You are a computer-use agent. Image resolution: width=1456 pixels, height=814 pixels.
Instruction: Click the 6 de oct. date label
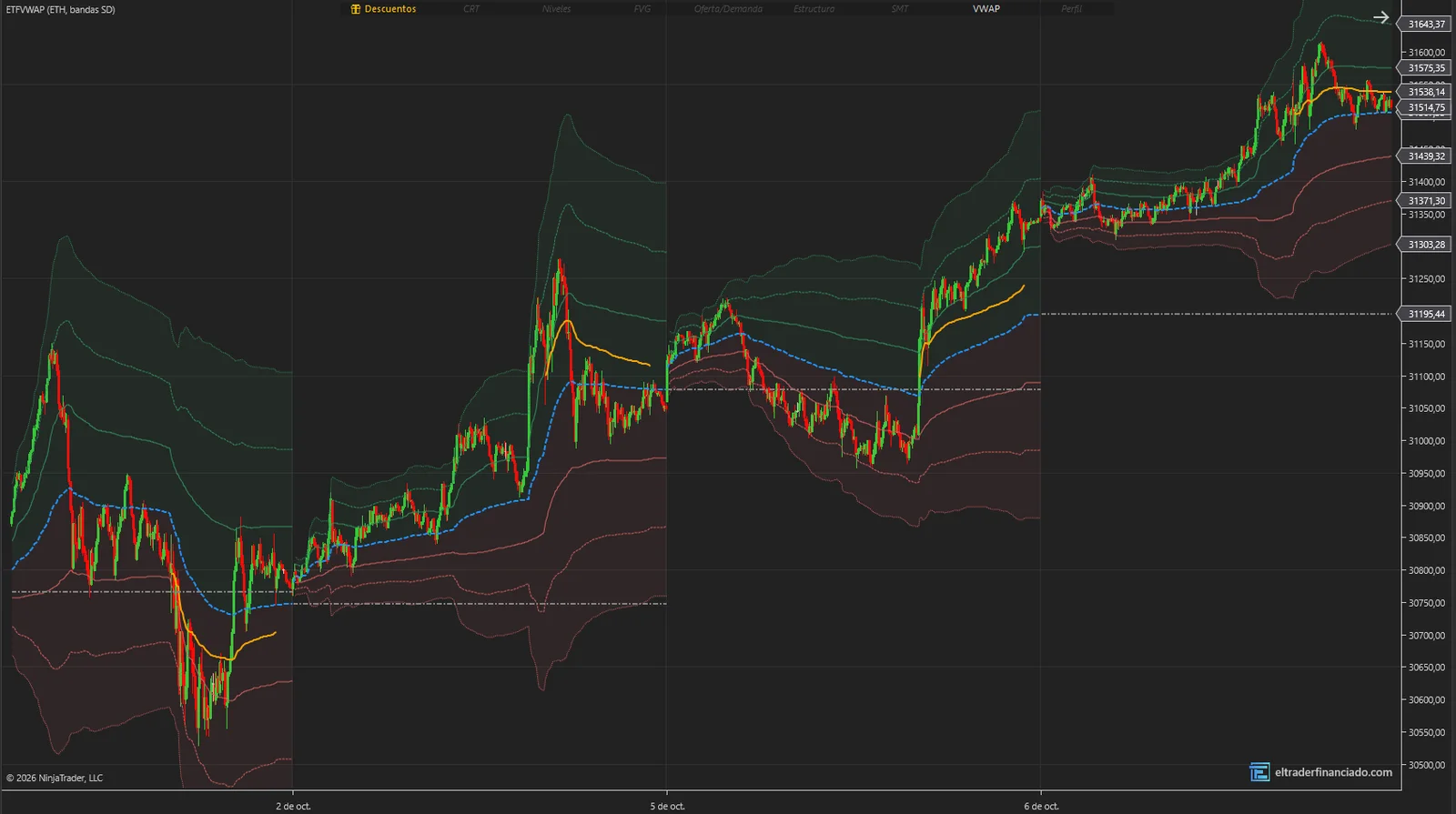point(1041,806)
